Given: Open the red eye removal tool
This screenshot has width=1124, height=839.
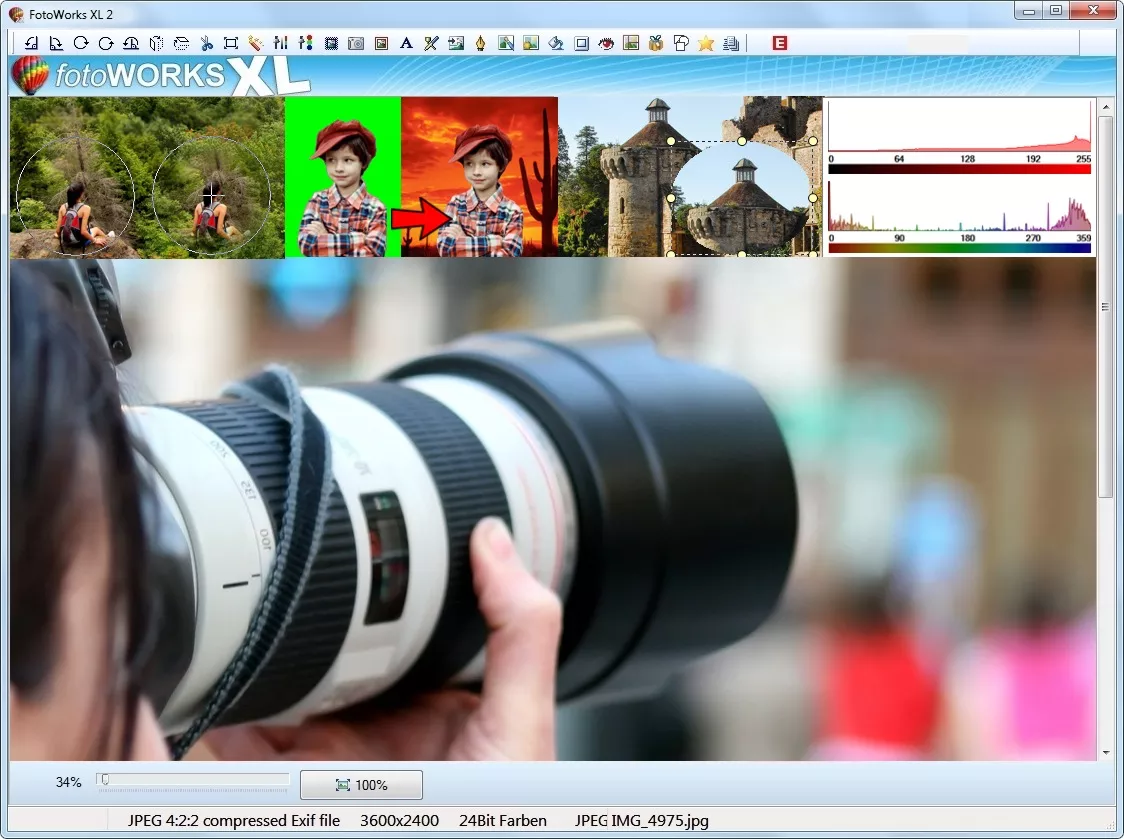Looking at the screenshot, I should [606, 43].
